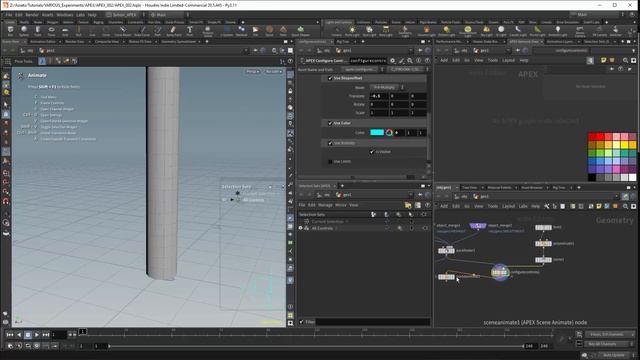Open the Manage menu in Selection Sets

click(x=325, y=205)
